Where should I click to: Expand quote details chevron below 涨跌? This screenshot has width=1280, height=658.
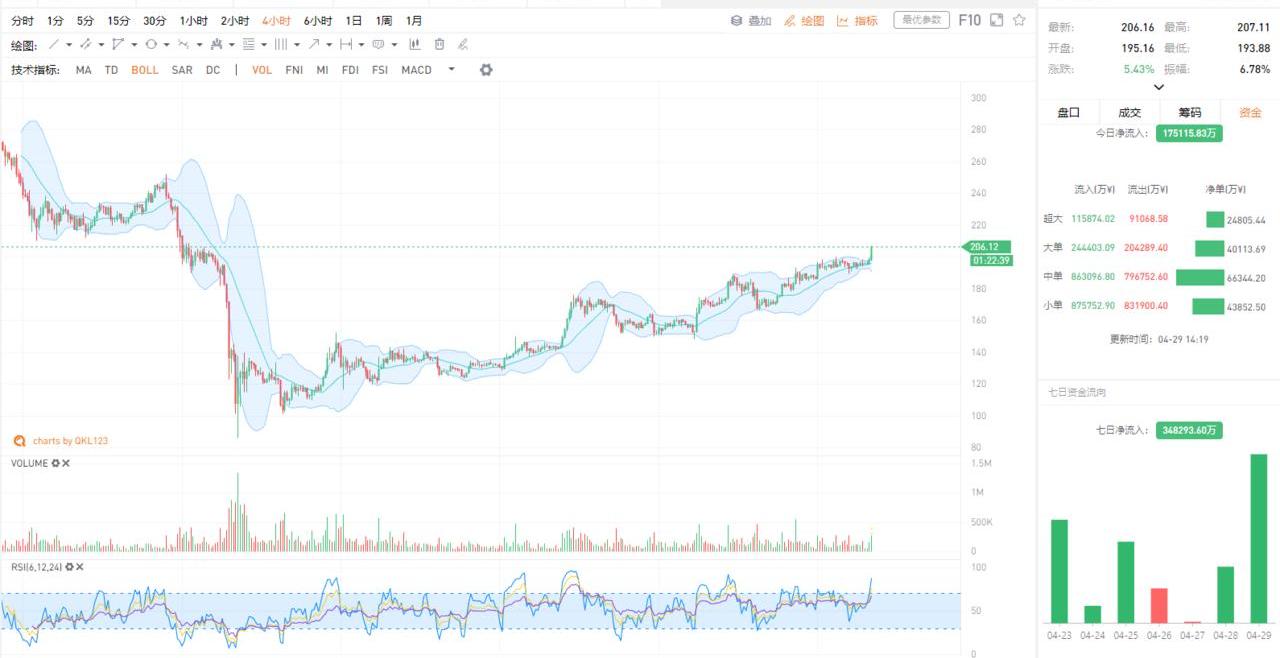[x=1159, y=87]
